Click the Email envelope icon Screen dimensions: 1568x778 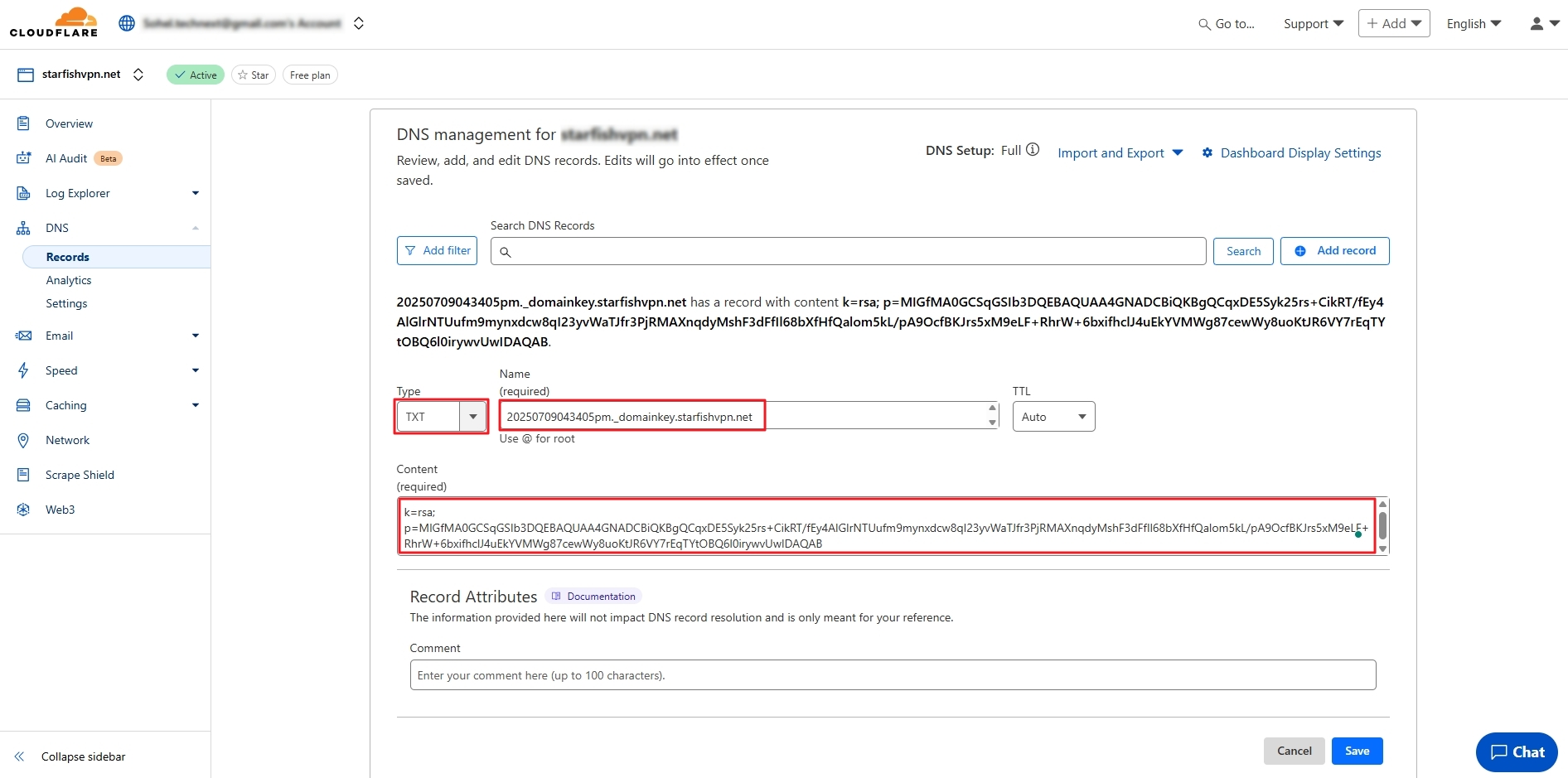point(23,336)
